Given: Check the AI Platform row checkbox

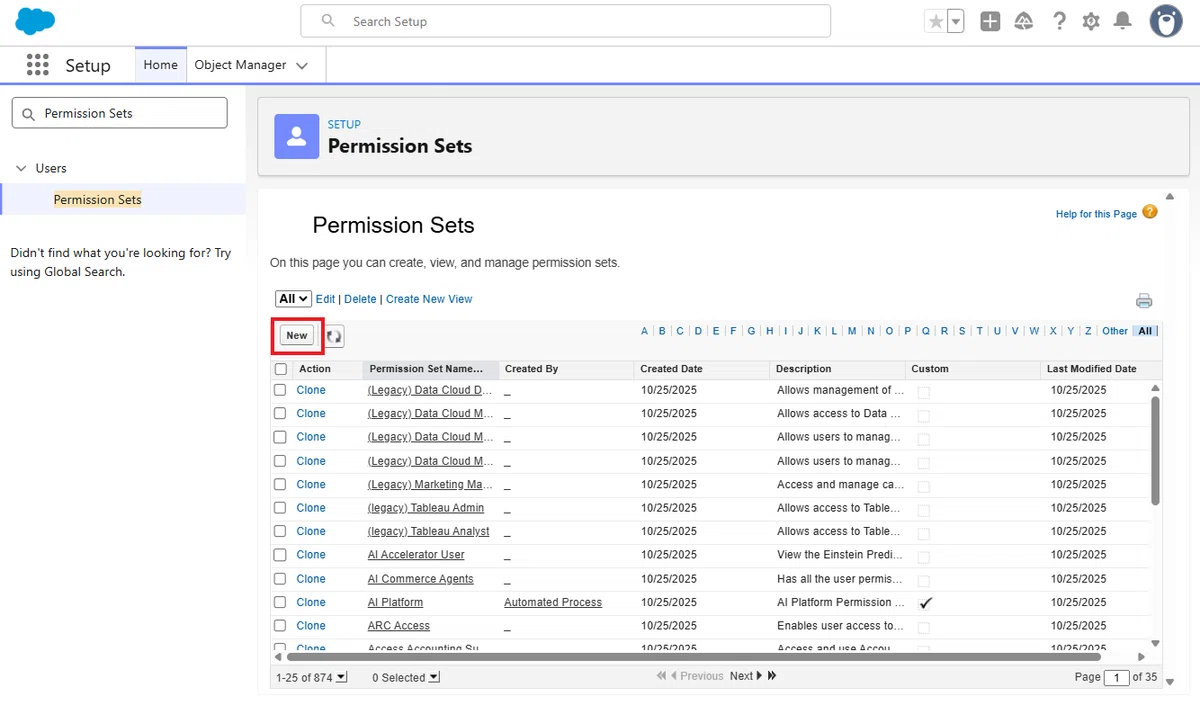Looking at the screenshot, I should pyautogui.click(x=280, y=602).
